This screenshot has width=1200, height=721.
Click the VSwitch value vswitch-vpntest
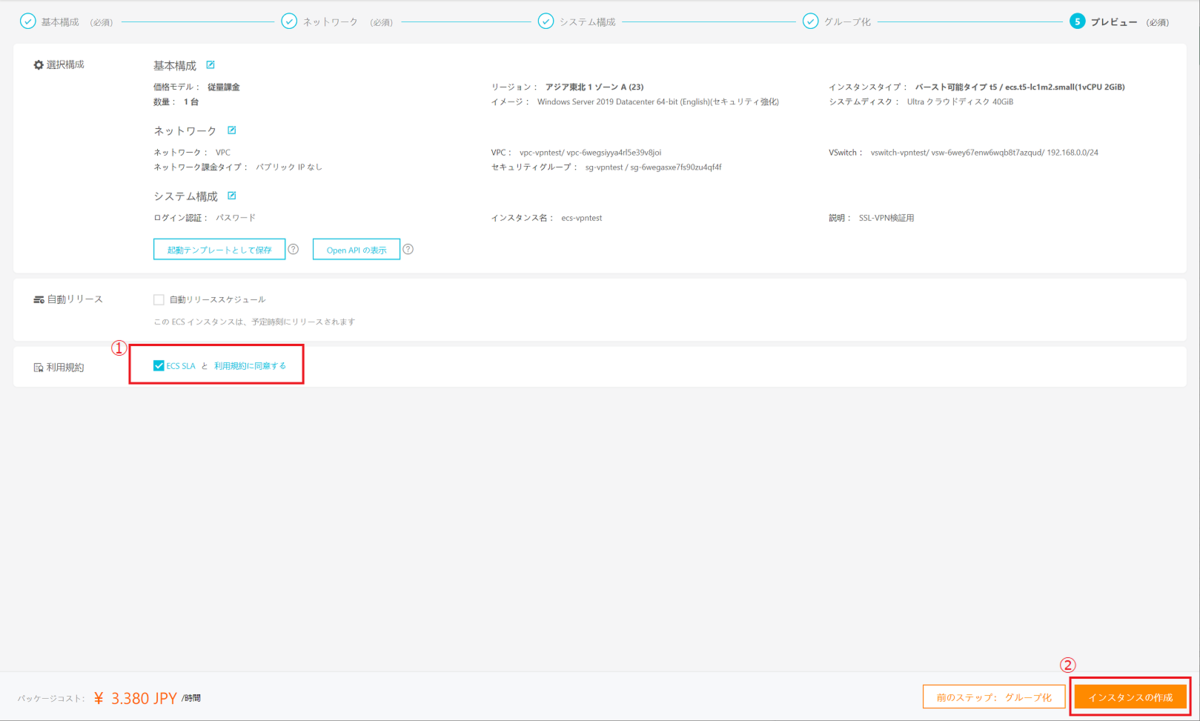(985, 153)
